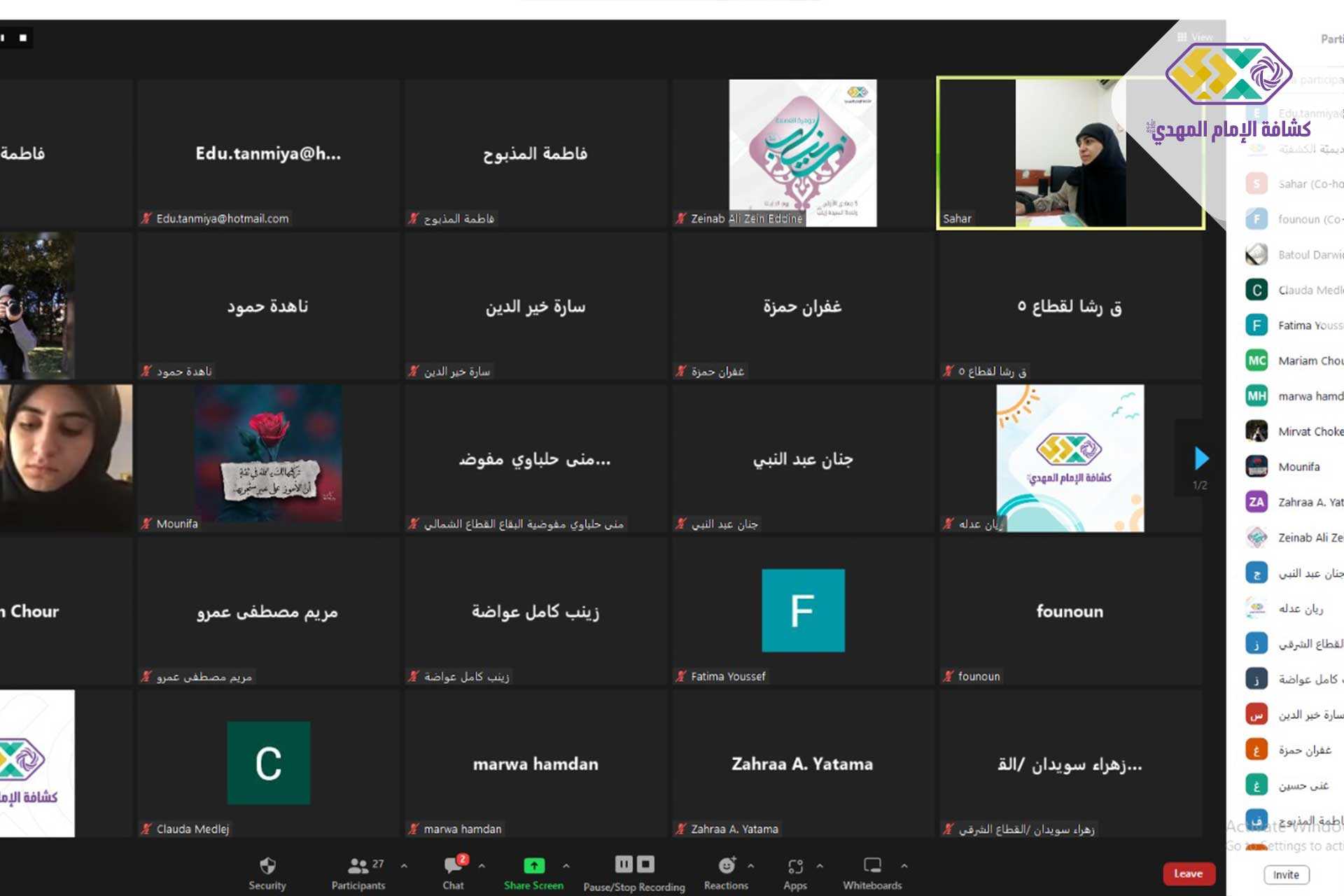Open the Participants panel icon
This screenshot has width=1344, height=896.
pyautogui.click(x=358, y=866)
